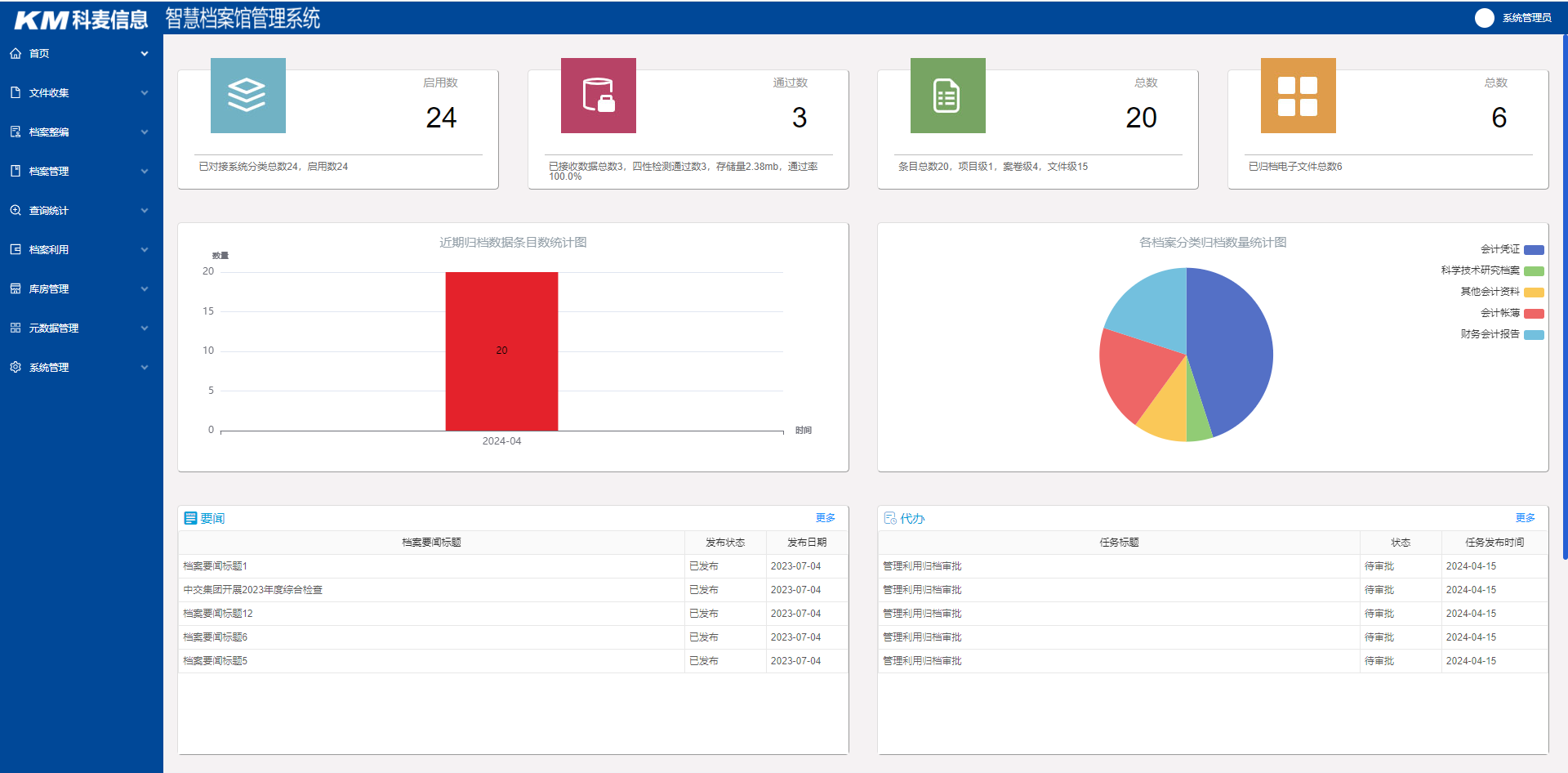This screenshot has height=773, width=1568.
Task: Click the 库房管理 storage icon
Action: pos(16,288)
